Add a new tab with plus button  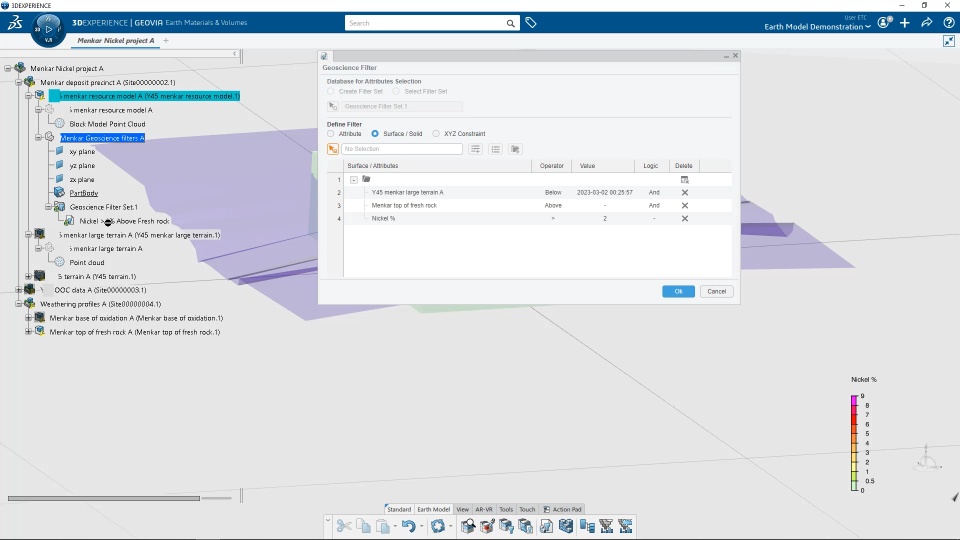coord(166,40)
